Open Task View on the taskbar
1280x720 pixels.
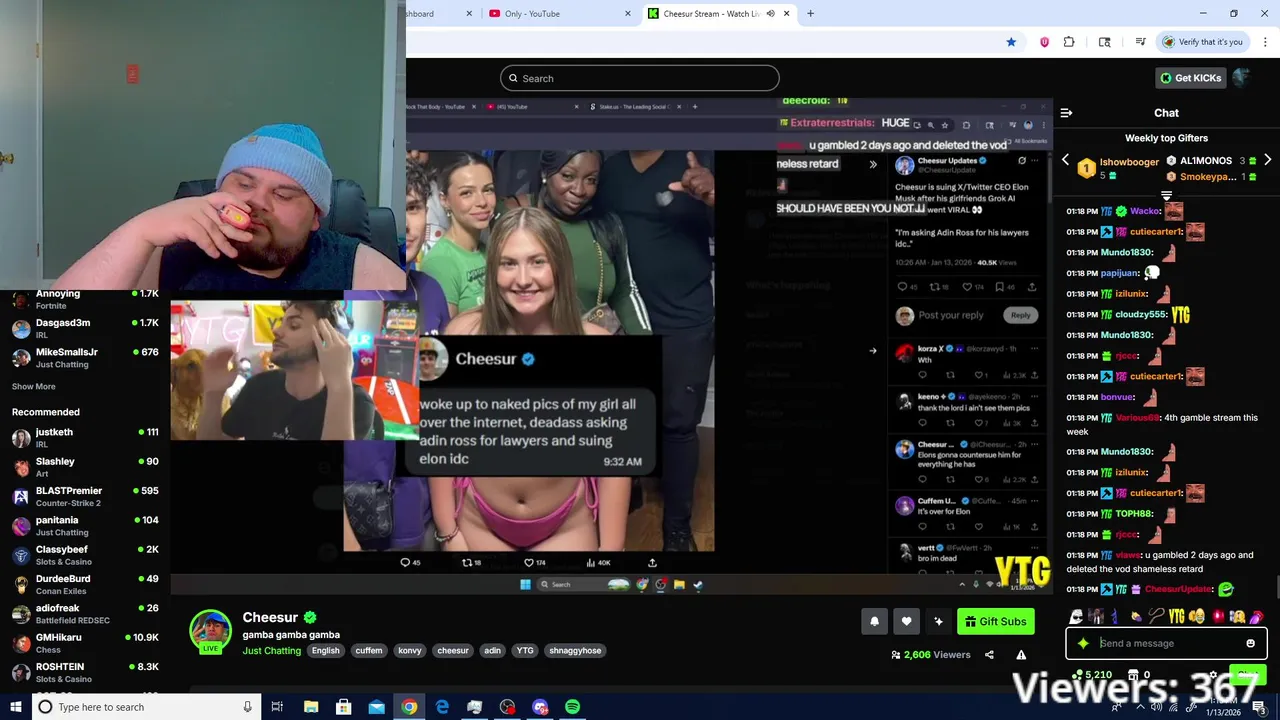[x=277, y=707]
